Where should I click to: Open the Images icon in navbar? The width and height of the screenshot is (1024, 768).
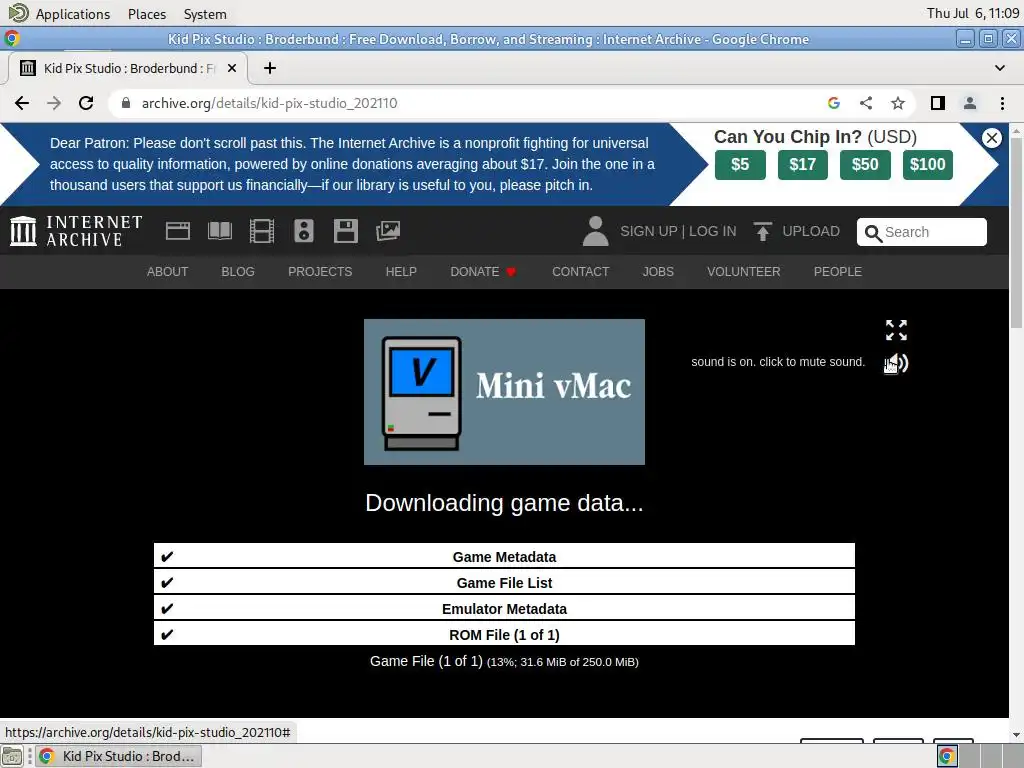pos(388,231)
